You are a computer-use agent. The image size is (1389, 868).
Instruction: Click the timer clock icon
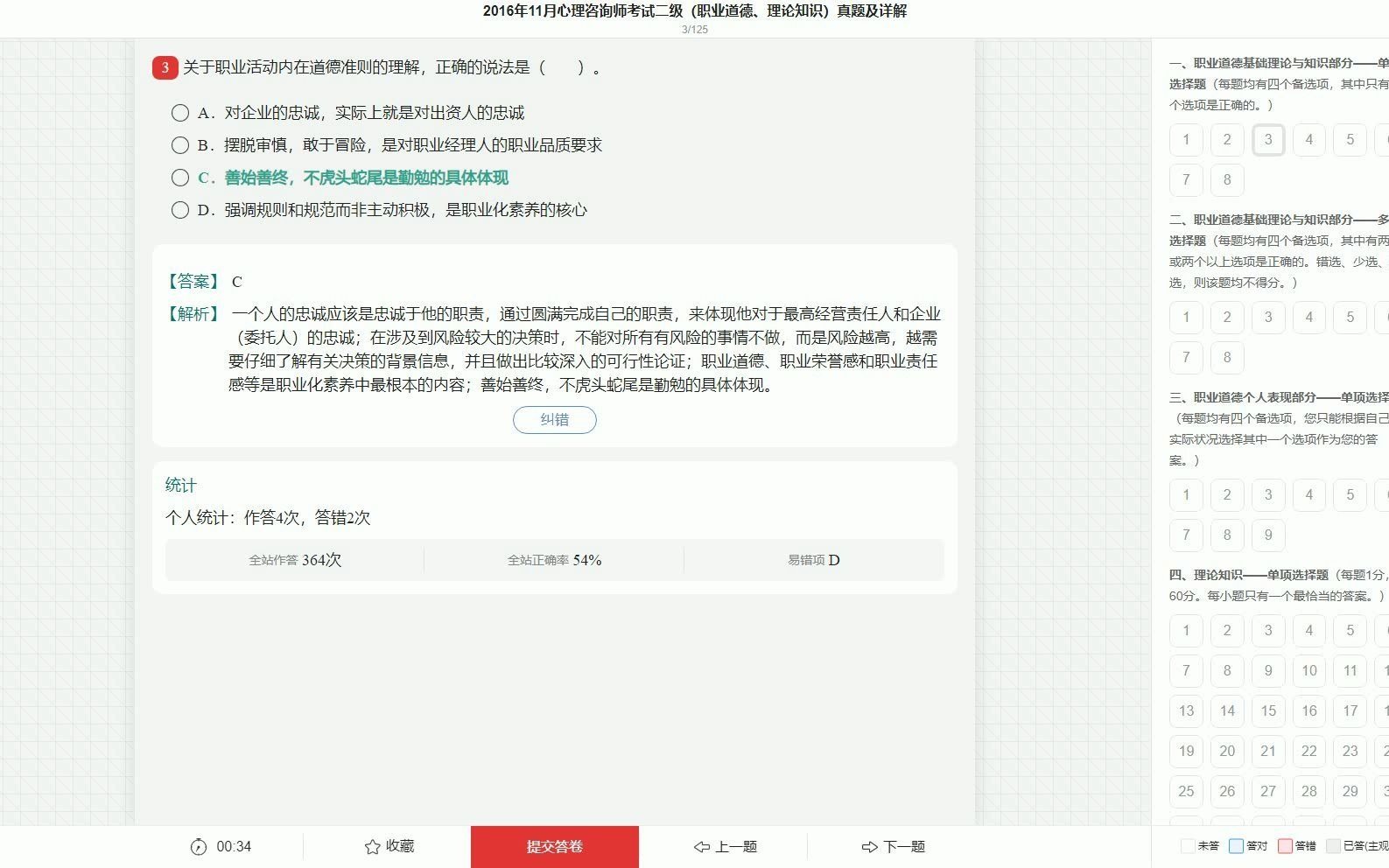point(199,846)
